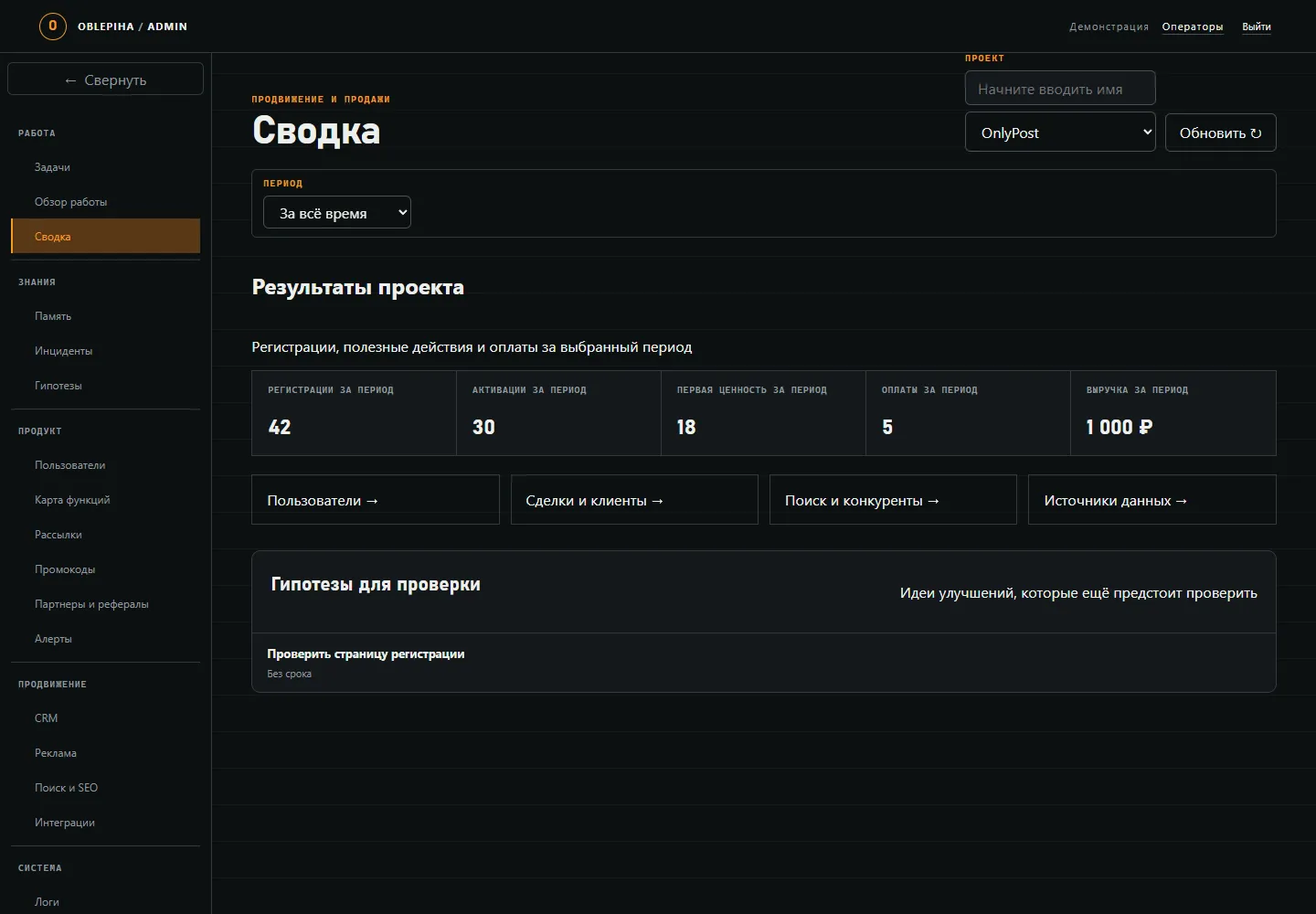1316x914 pixels.
Task: Click the Первая ценность value 18
Action: pos(686,427)
